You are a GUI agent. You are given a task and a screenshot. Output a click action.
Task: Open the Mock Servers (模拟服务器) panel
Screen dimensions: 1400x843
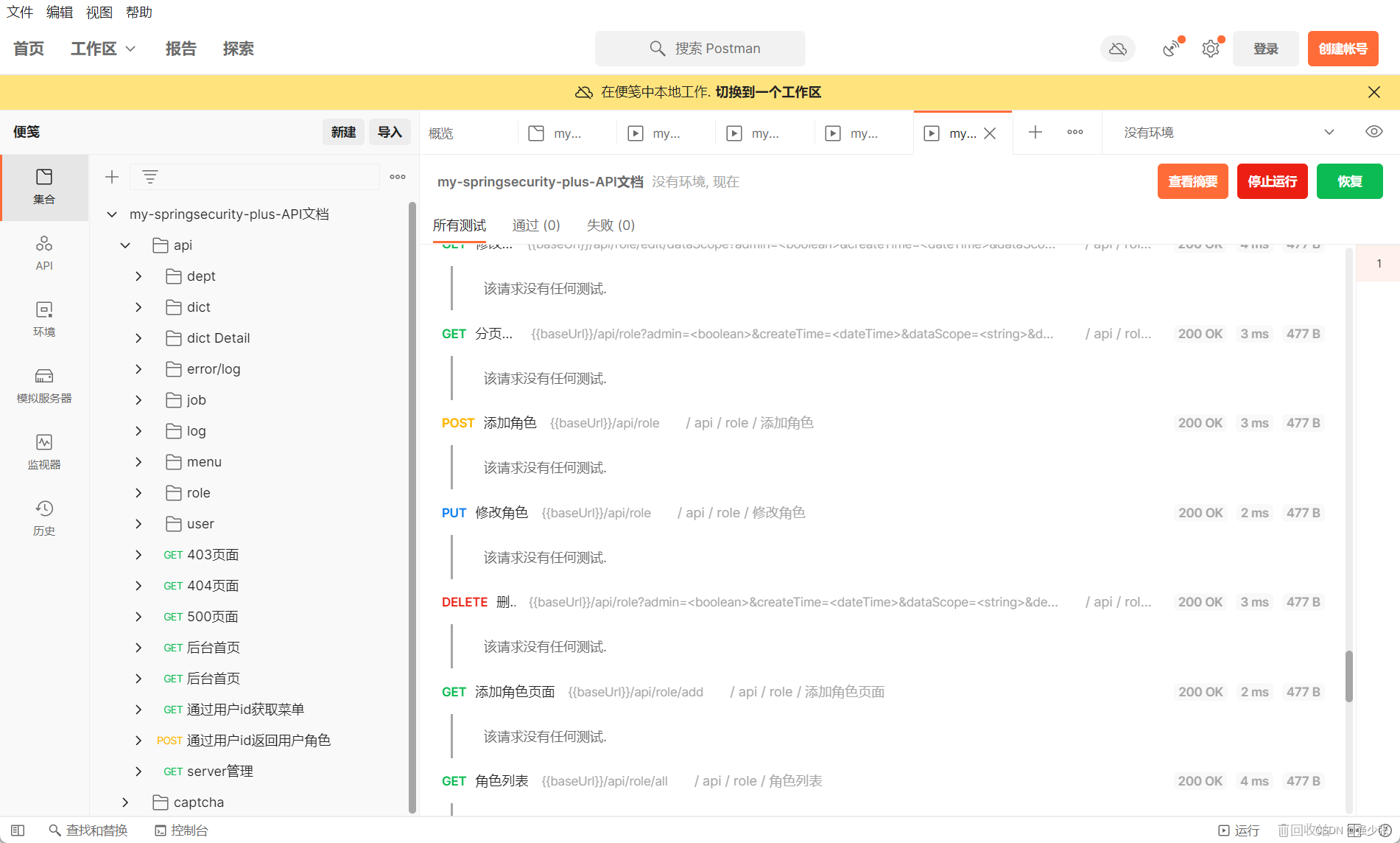coord(44,385)
